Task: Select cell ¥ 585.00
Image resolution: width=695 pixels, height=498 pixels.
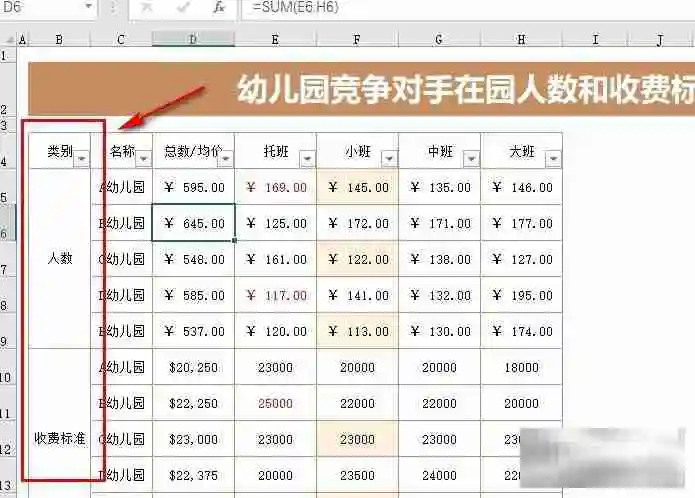Action: point(193,295)
